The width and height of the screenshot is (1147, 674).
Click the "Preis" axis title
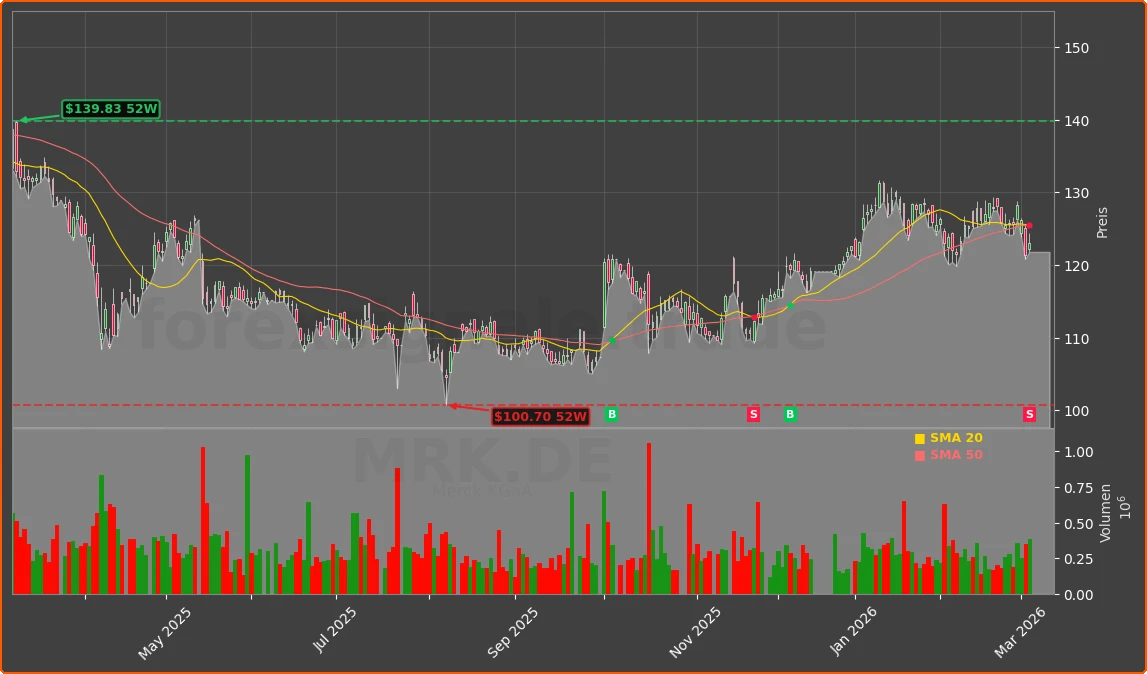tap(1104, 221)
